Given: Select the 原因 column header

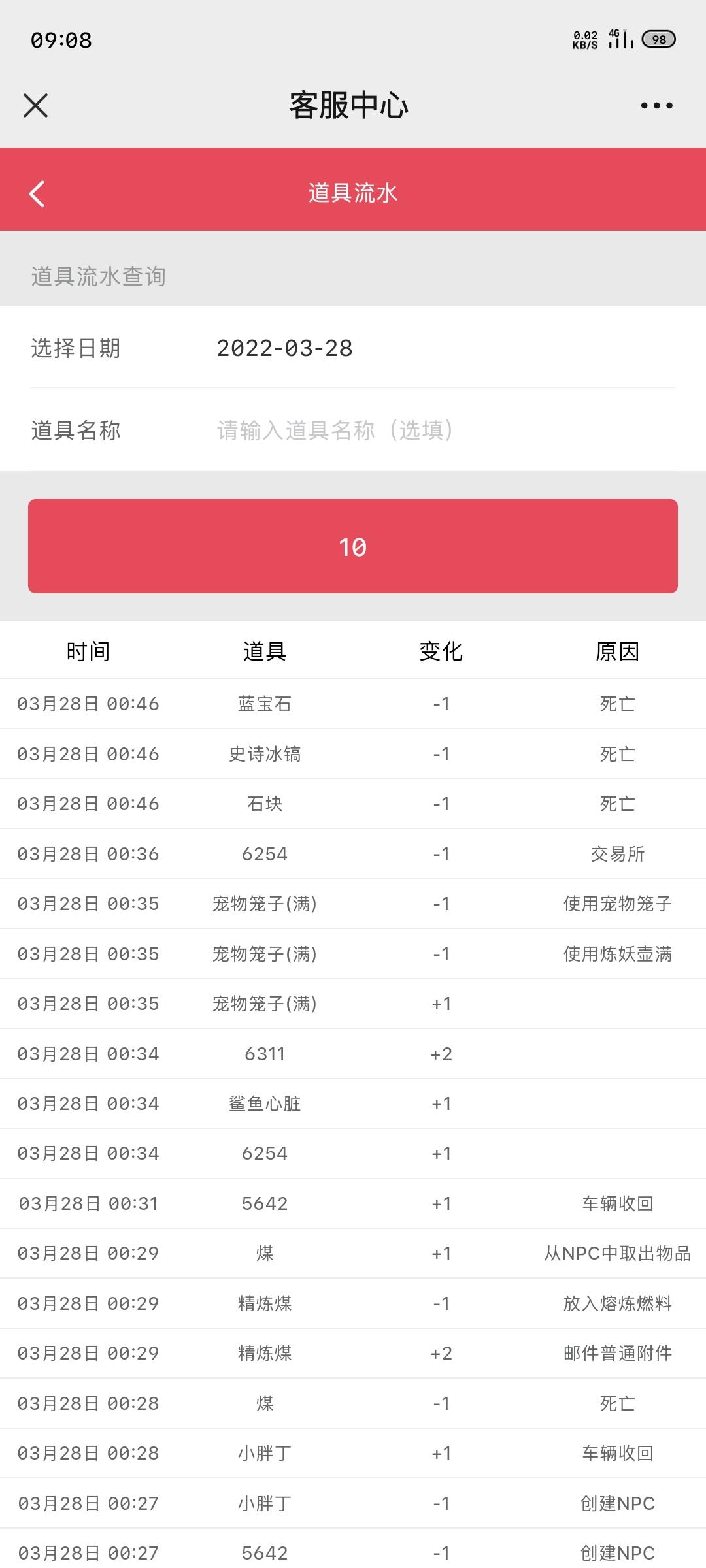Looking at the screenshot, I should click(618, 651).
